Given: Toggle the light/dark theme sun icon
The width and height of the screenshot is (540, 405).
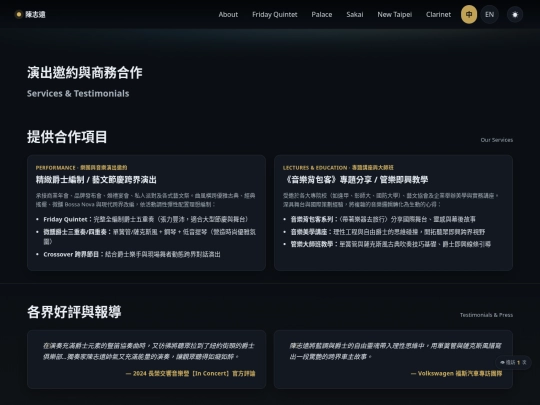Looking at the screenshot, I should (x=515, y=14).
